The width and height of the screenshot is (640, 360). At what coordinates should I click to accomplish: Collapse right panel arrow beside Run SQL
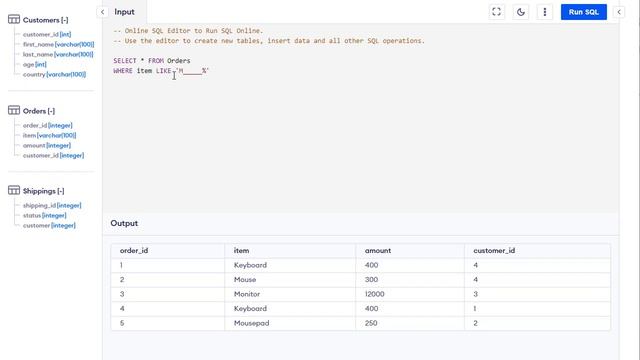(619, 12)
